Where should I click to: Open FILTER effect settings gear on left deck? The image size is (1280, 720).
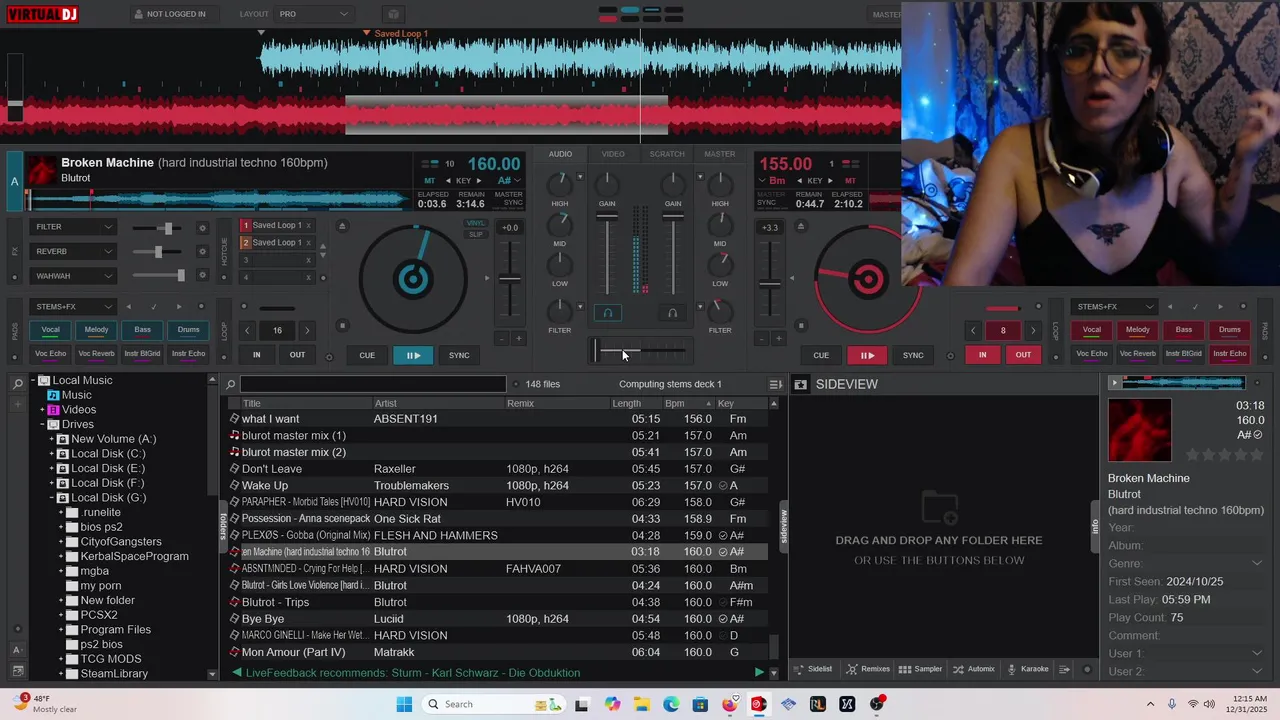[203, 227]
